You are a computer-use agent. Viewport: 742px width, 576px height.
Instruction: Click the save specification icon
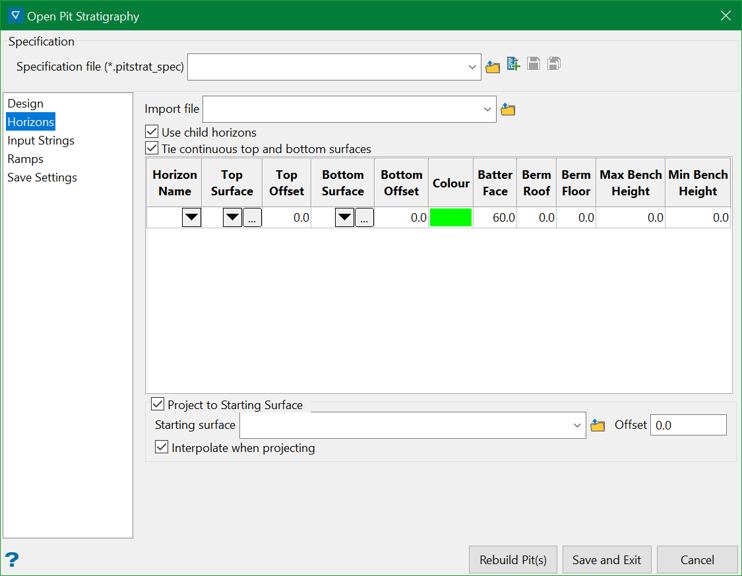(534, 64)
